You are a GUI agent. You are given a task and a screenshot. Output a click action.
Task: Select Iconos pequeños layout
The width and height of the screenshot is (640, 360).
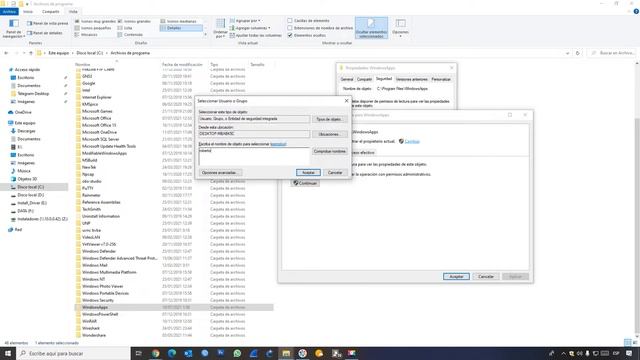pyautogui.click(x=93, y=28)
